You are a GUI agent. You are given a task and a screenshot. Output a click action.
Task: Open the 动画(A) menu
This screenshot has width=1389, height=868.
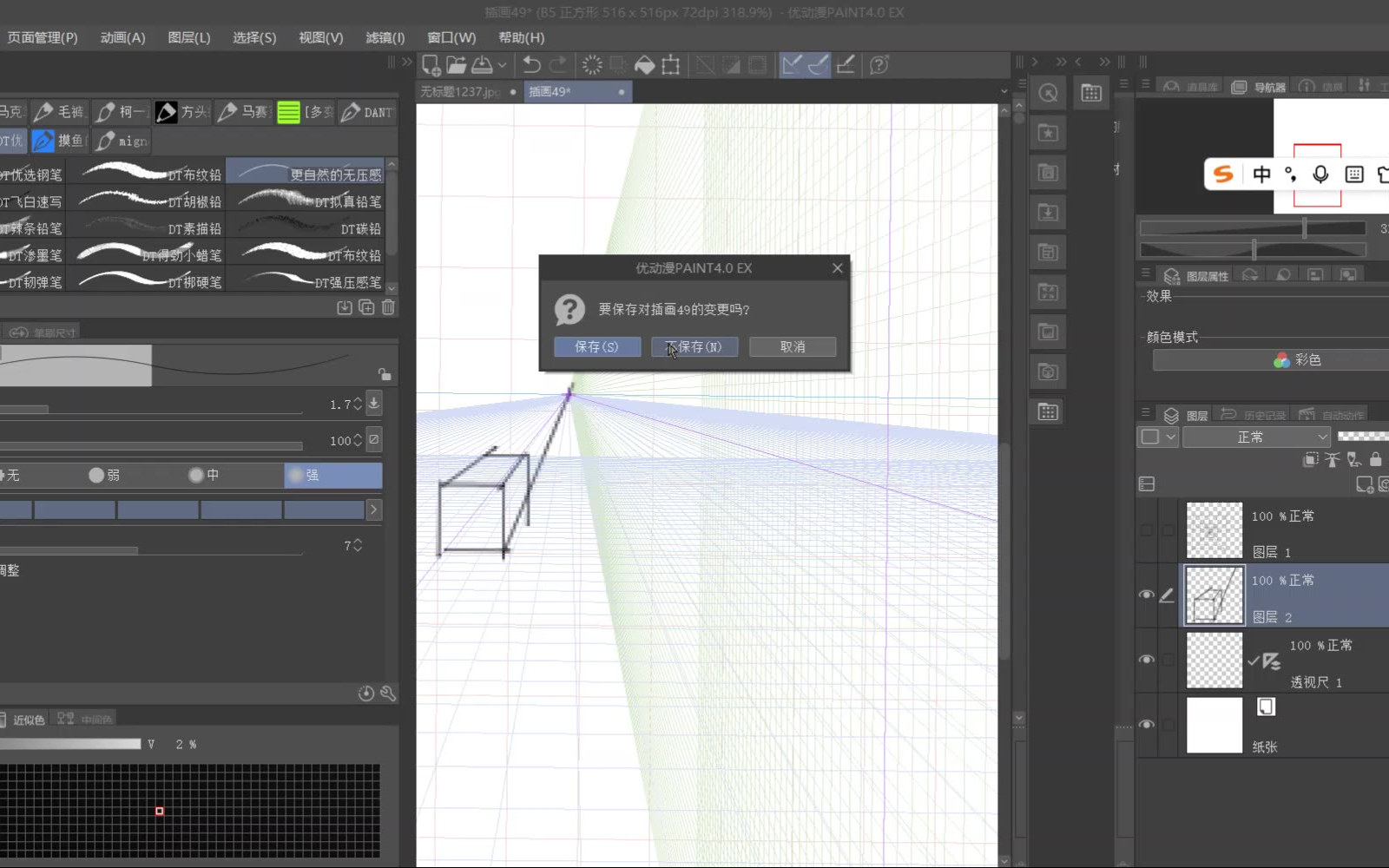(123, 37)
